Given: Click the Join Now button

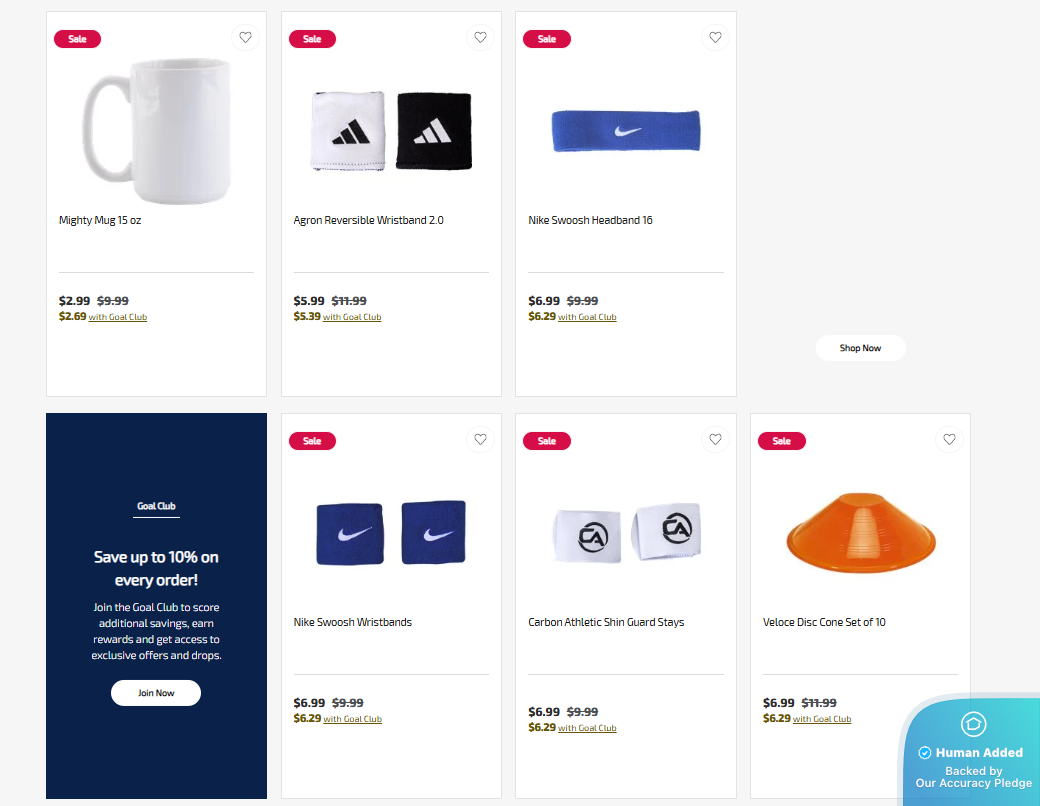Looking at the screenshot, I should pyautogui.click(x=156, y=693).
